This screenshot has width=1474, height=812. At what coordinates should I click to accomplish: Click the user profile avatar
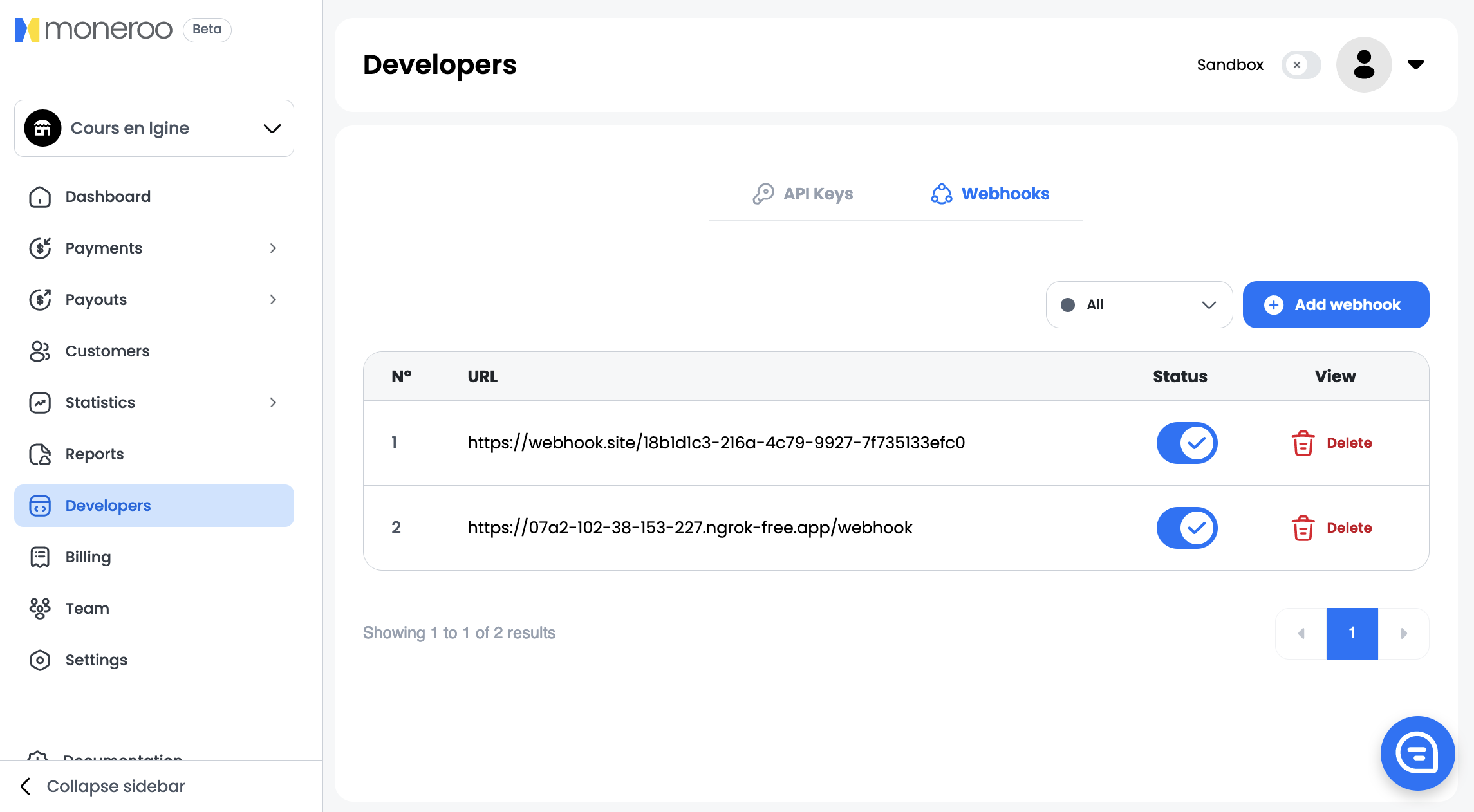(x=1364, y=65)
